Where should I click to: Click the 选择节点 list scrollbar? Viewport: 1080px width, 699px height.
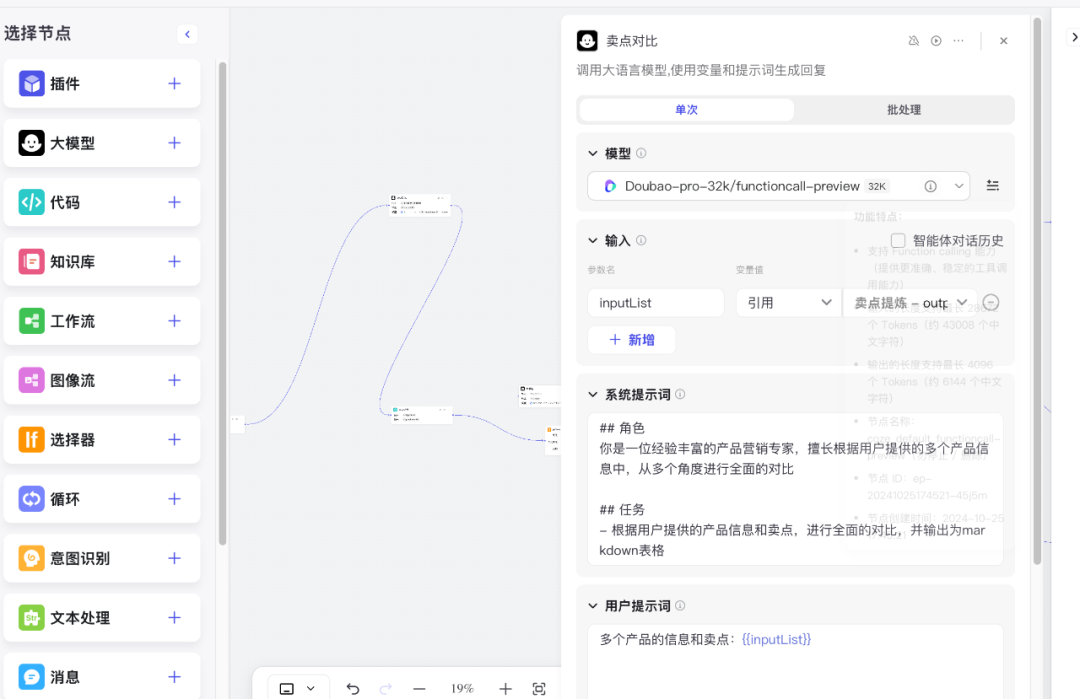click(222, 303)
